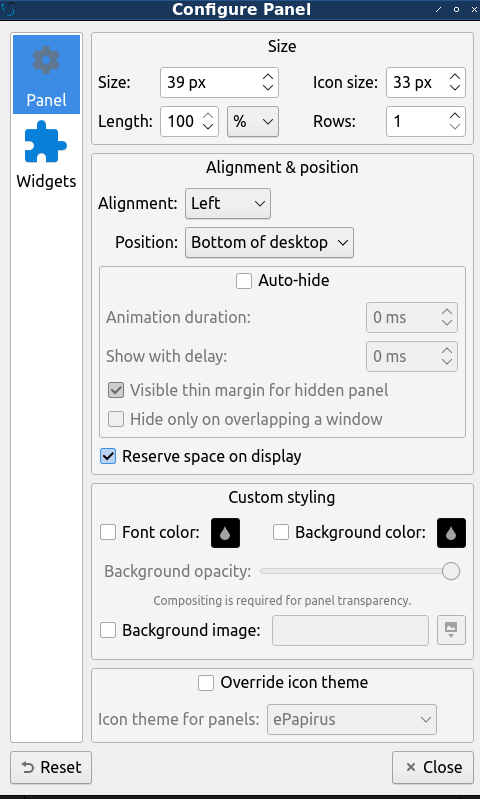Tick the Override icon theme checkbox

pyautogui.click(x=206, y=683)
